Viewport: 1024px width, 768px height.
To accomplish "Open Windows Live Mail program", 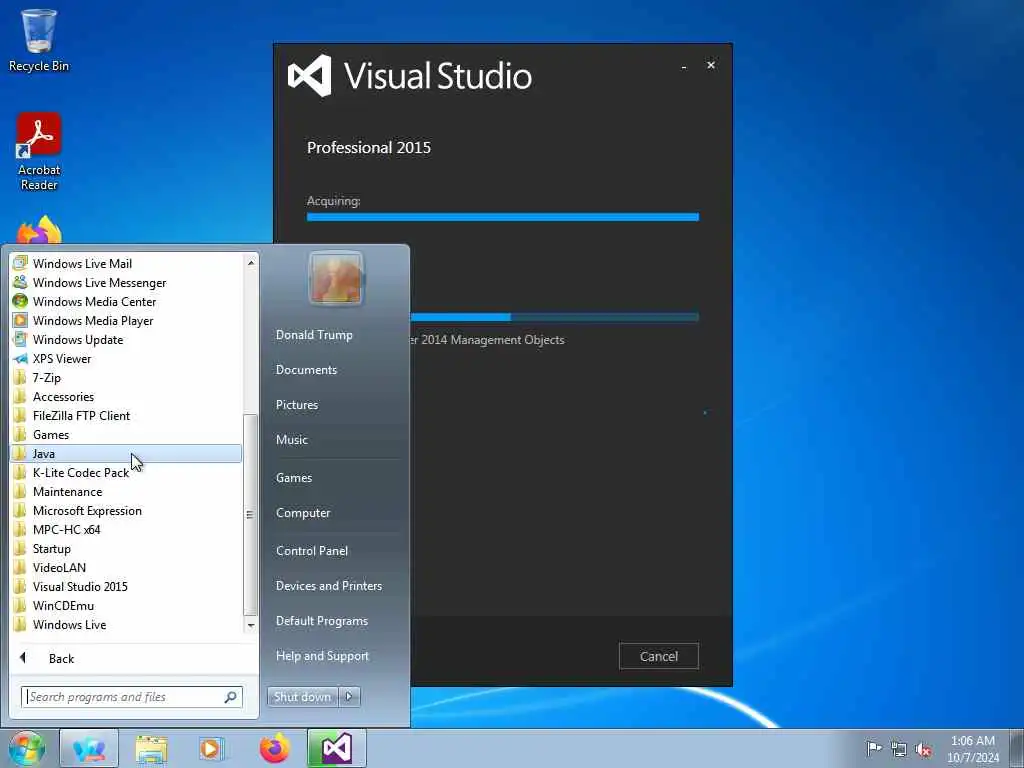I will coord(126,264).
